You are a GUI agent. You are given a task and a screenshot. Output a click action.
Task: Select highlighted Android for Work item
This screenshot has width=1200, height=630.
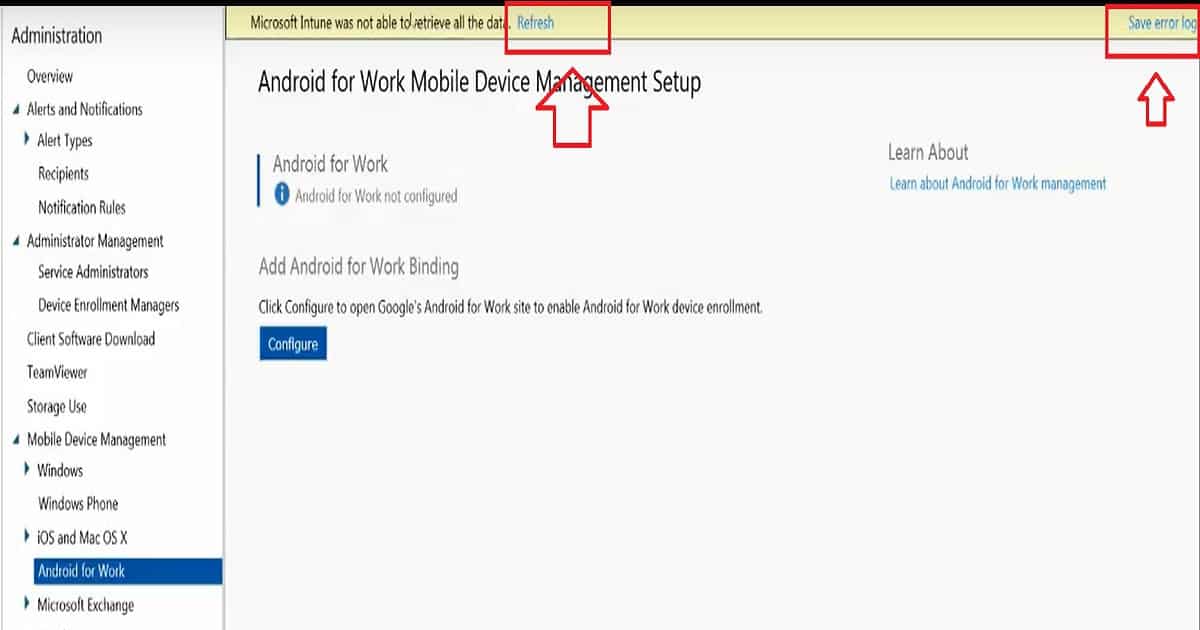126,571
